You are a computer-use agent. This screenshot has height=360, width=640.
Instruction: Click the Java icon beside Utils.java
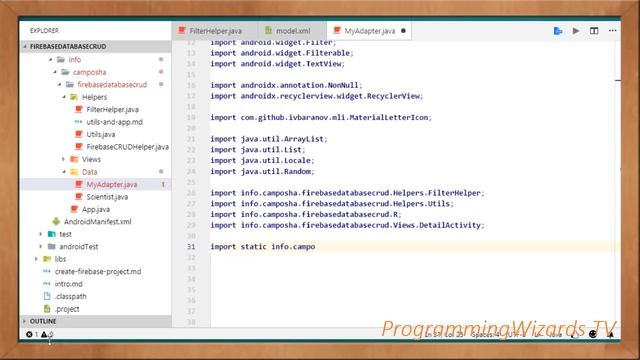79,134
